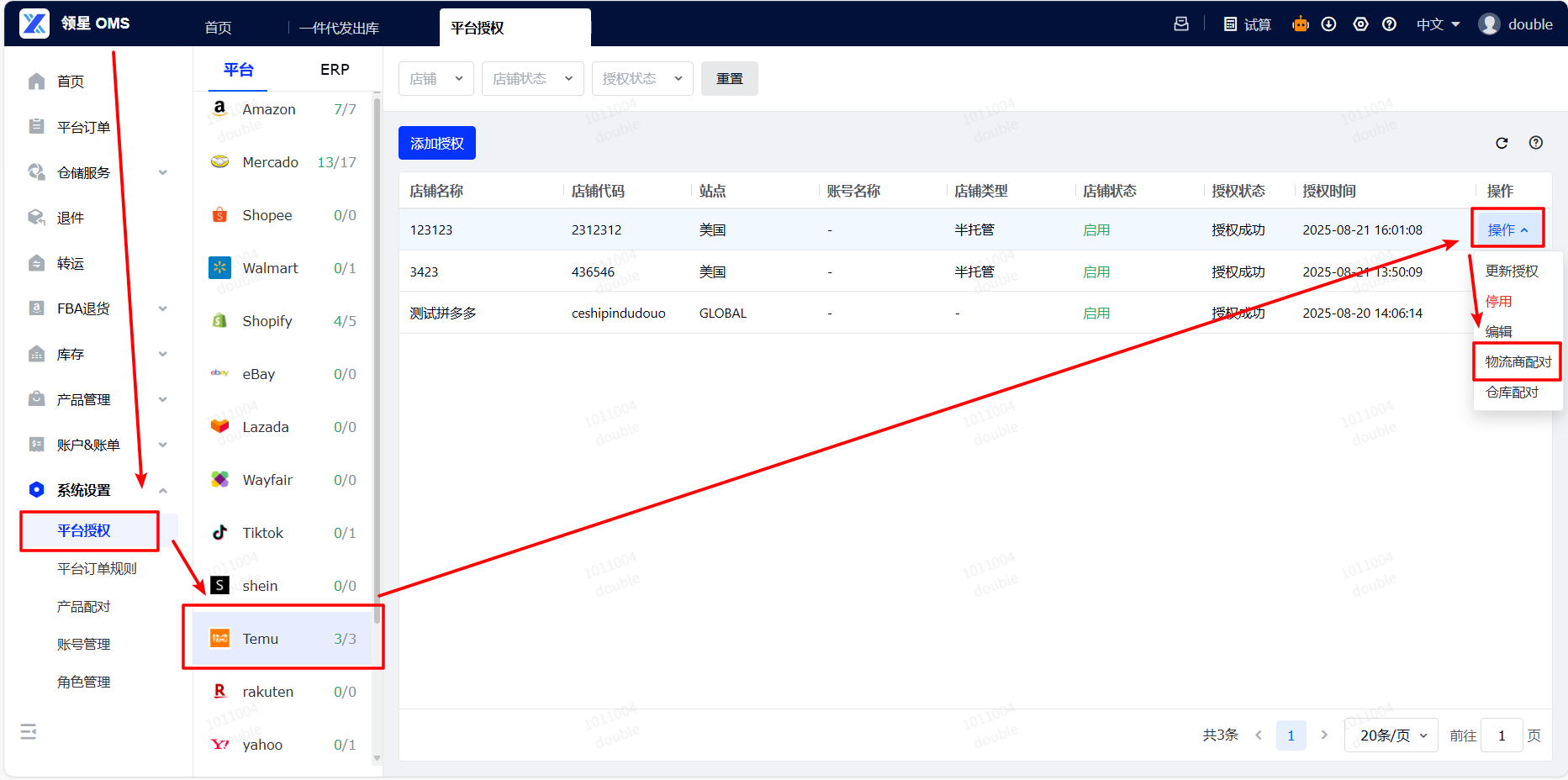Toggle the 操作 button for store 123123
The width and height of the screenshot is (1568, 780).
click(1507, 229)
